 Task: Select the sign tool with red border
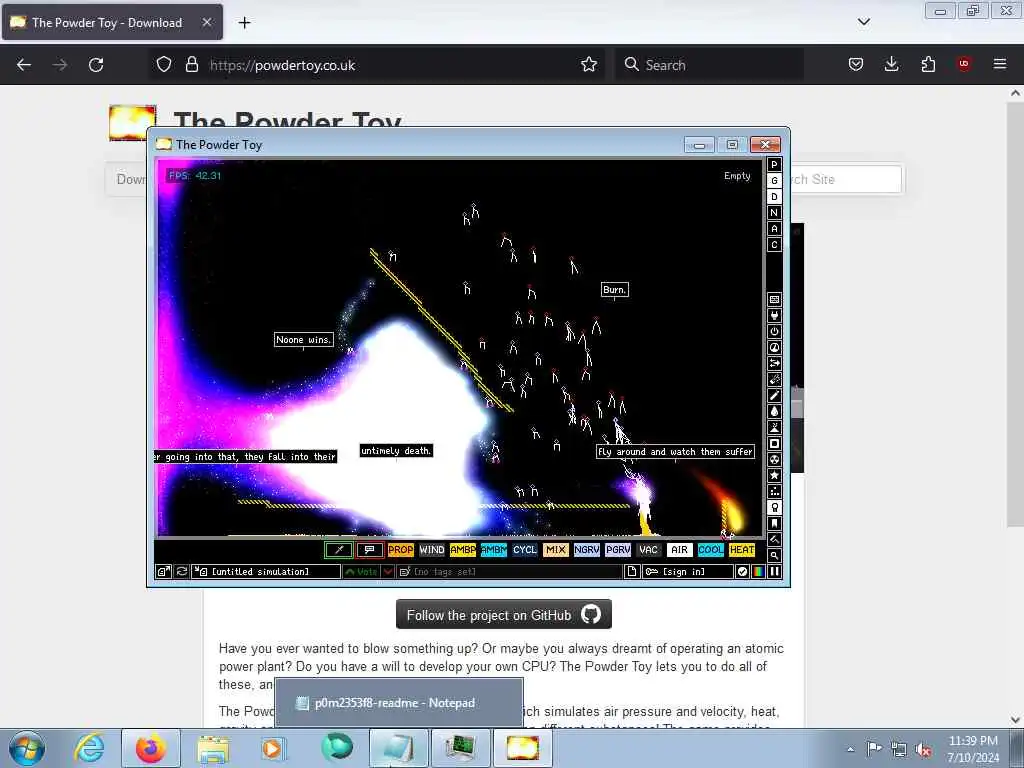370,550
